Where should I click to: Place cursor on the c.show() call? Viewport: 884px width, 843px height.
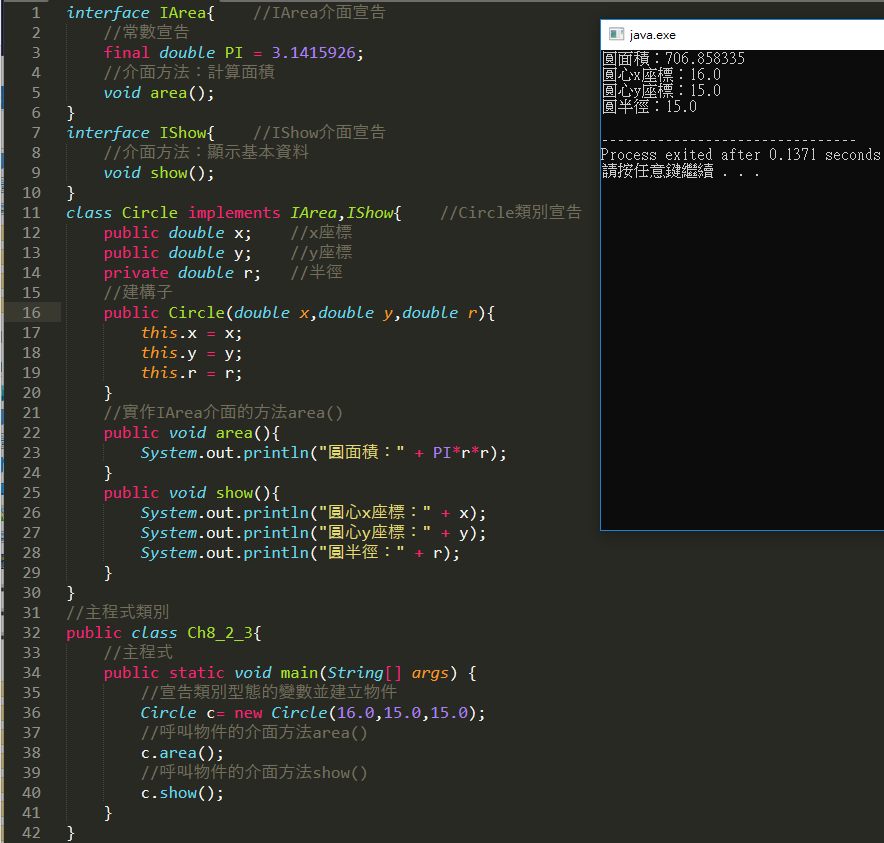point(182,793)
